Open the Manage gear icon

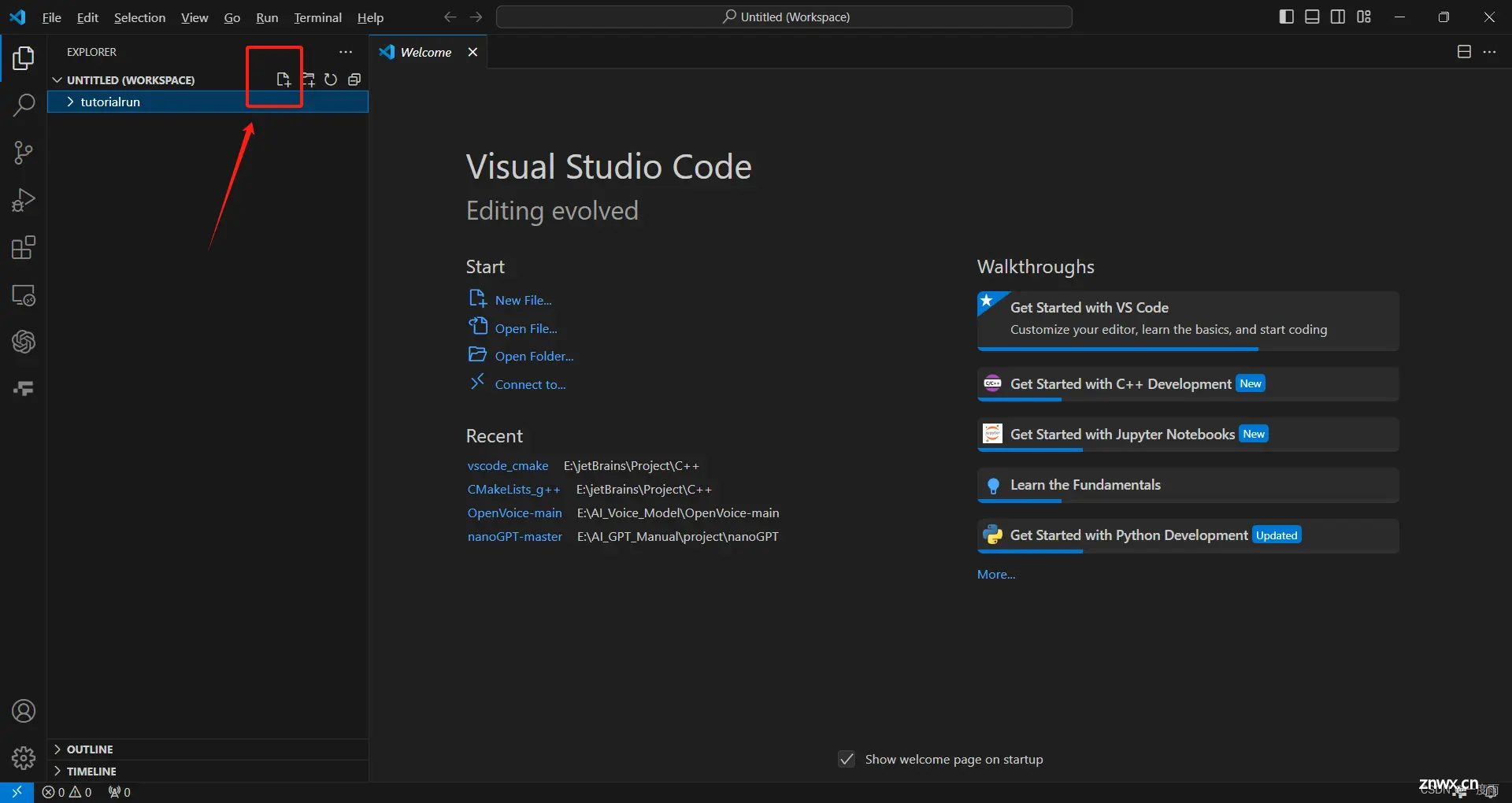(x=24, y=758)
